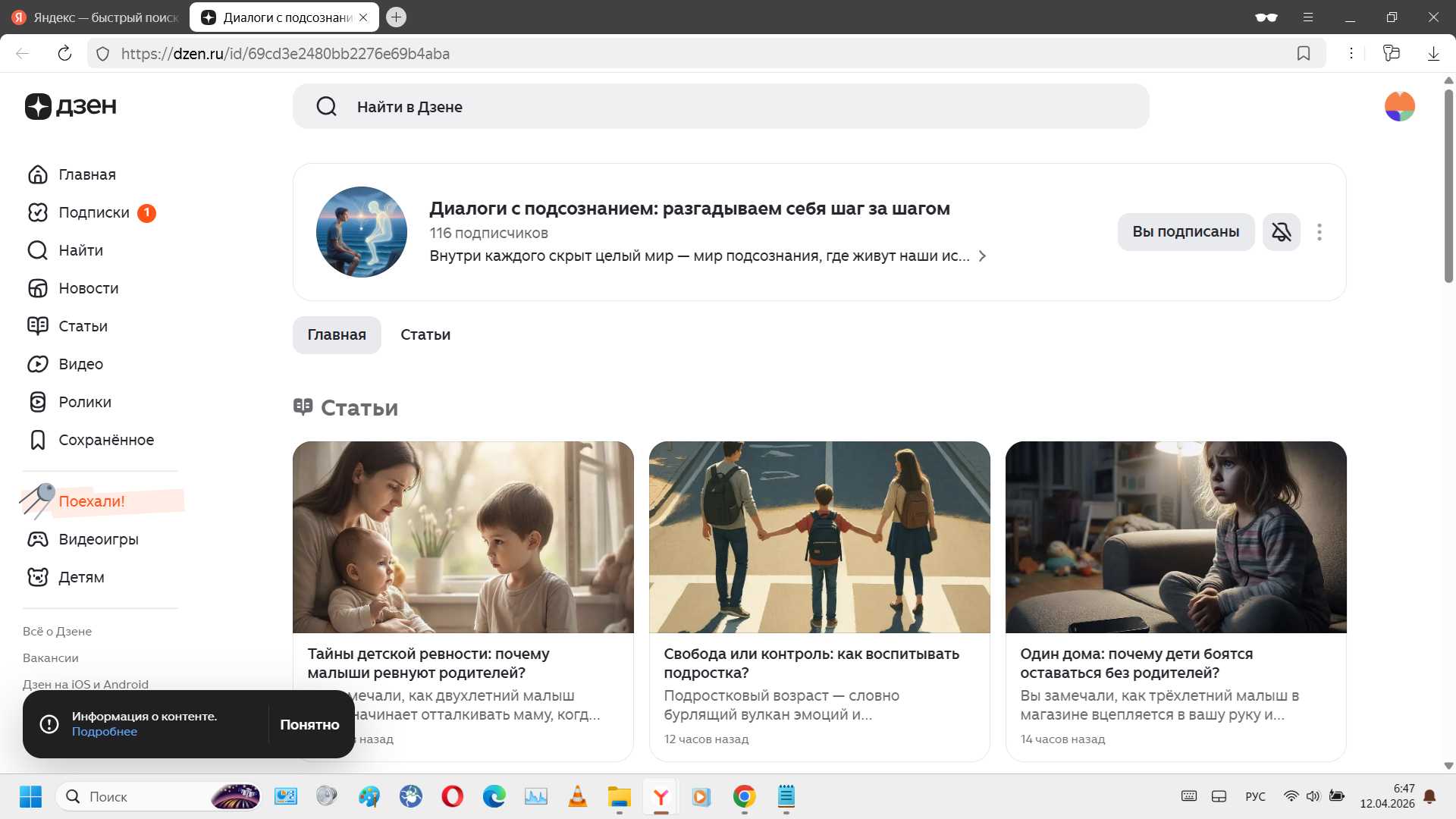Click the Dzen logo icon
Screen dimensions: 1456x819
(38, 106)
